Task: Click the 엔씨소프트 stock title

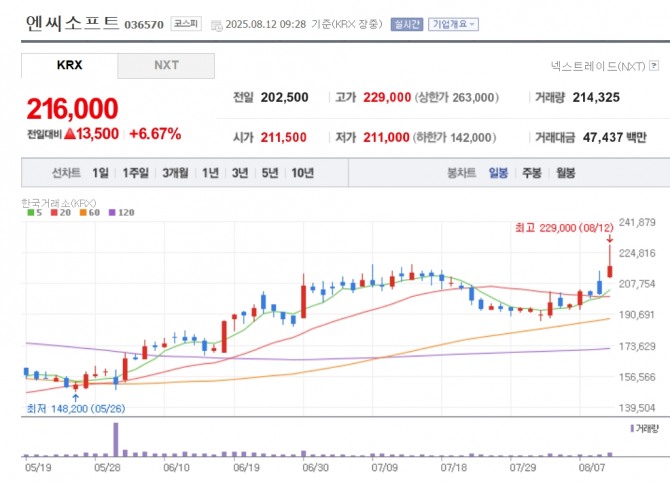Action: coord(72,23)
